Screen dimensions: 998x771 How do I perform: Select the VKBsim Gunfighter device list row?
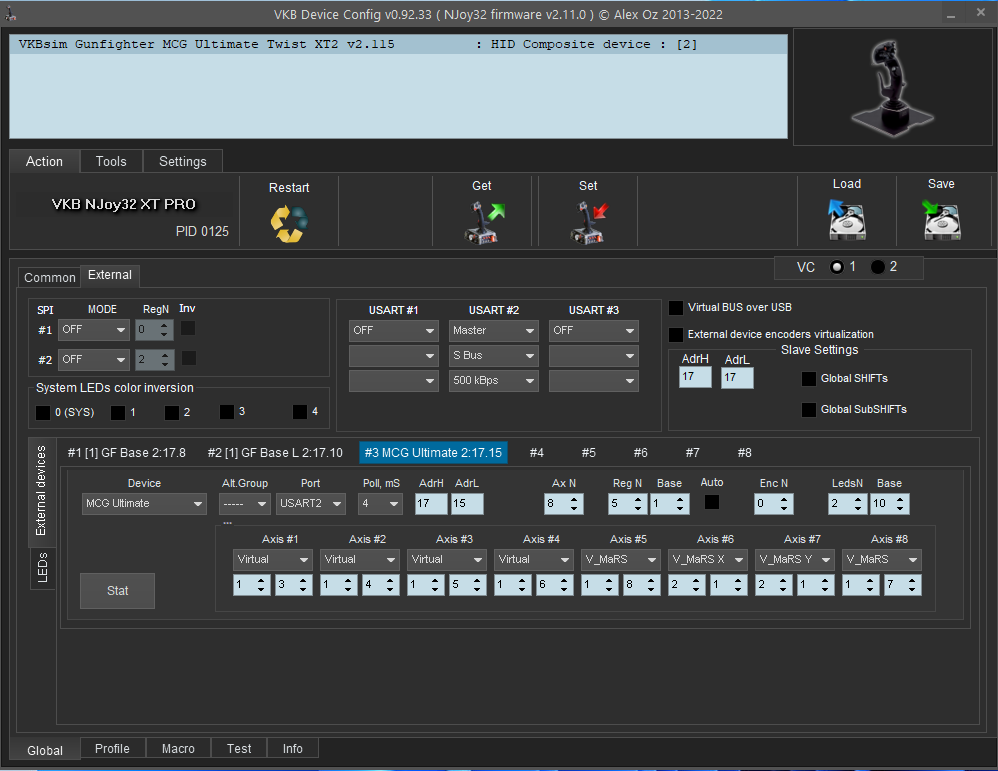coord(398,45)
